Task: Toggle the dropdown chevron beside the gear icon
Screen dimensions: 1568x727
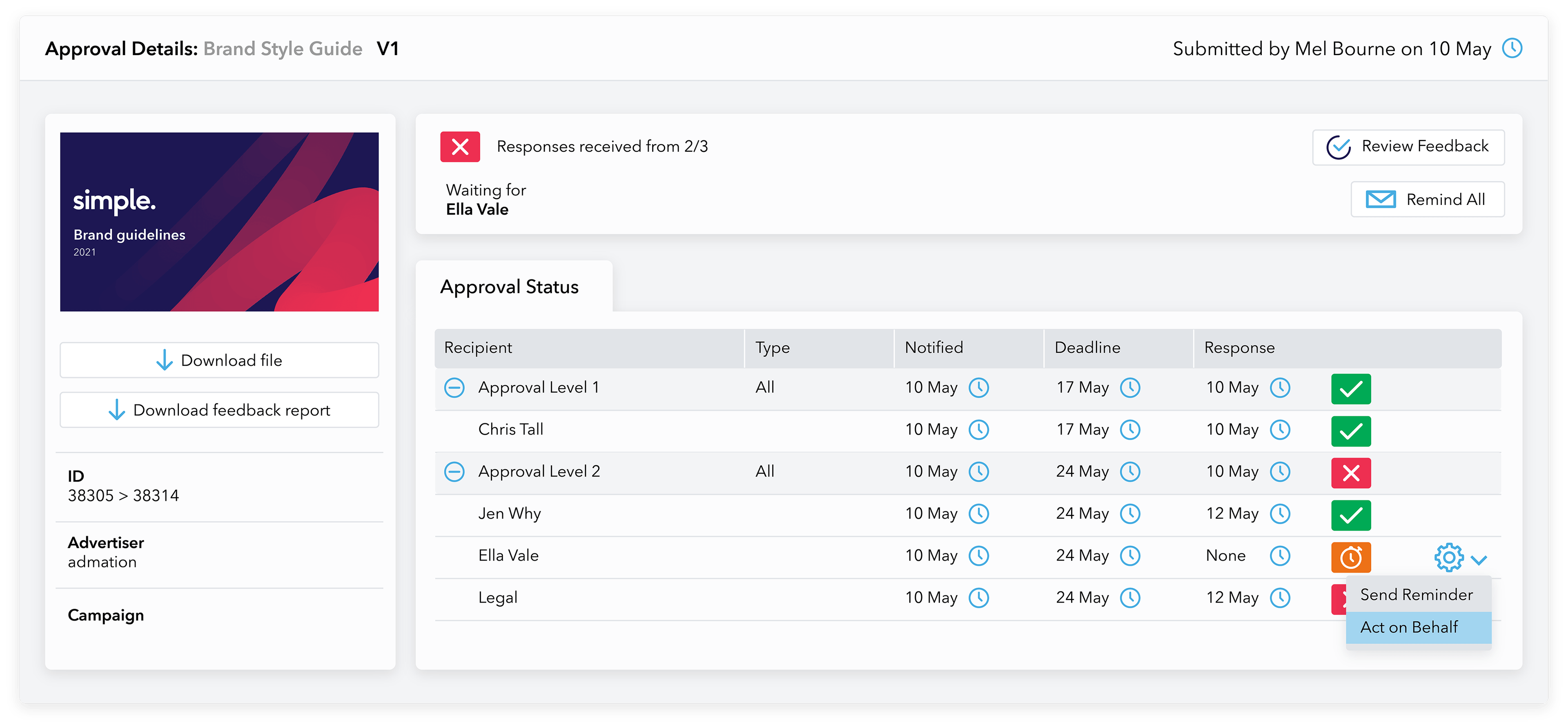Action: 1479,560
